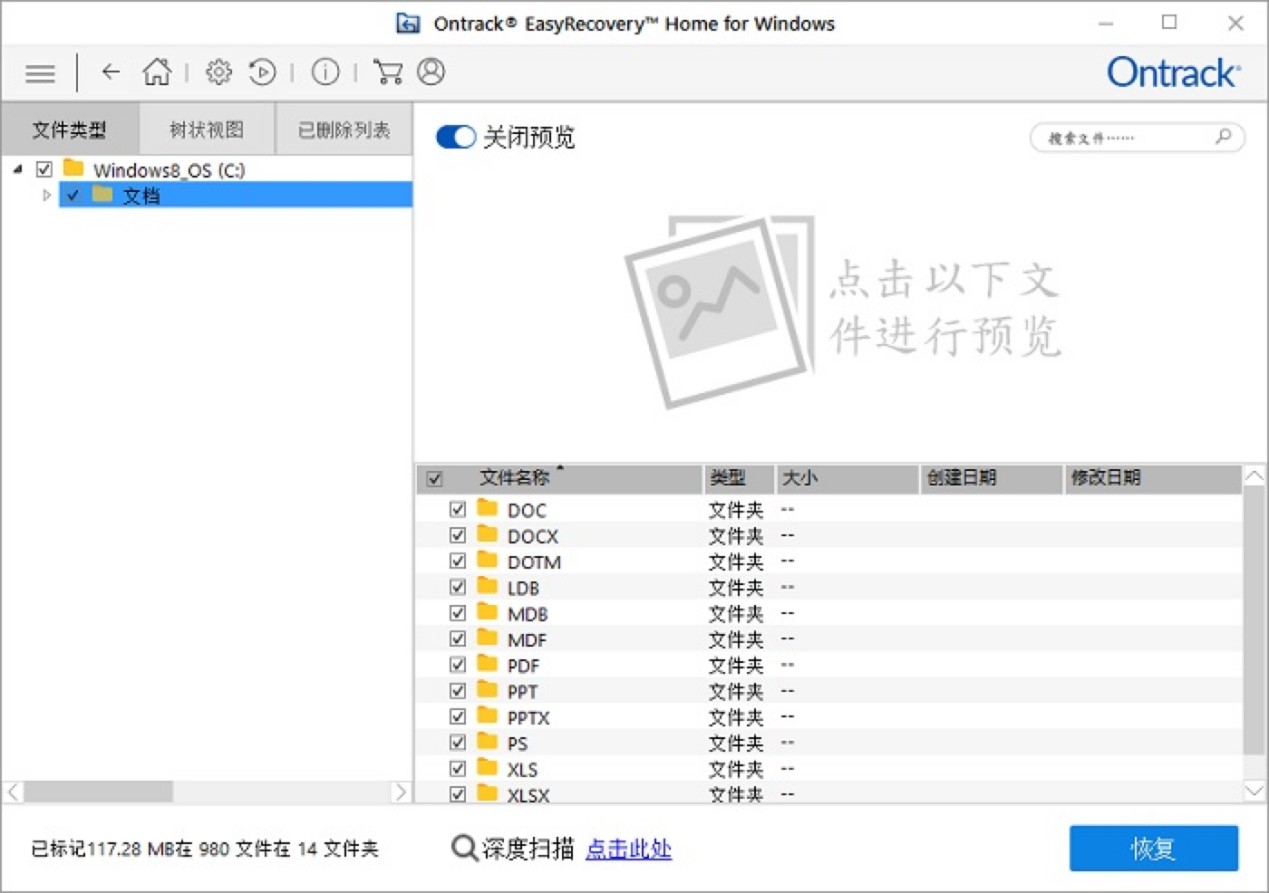Click the MDF folder icon
The width and height of the screenshot is (1269, 893).
488,638
